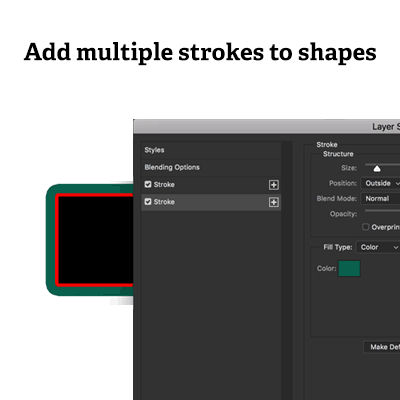Uncheck the first Stroke effect checkbox

[x=148, y=184]
